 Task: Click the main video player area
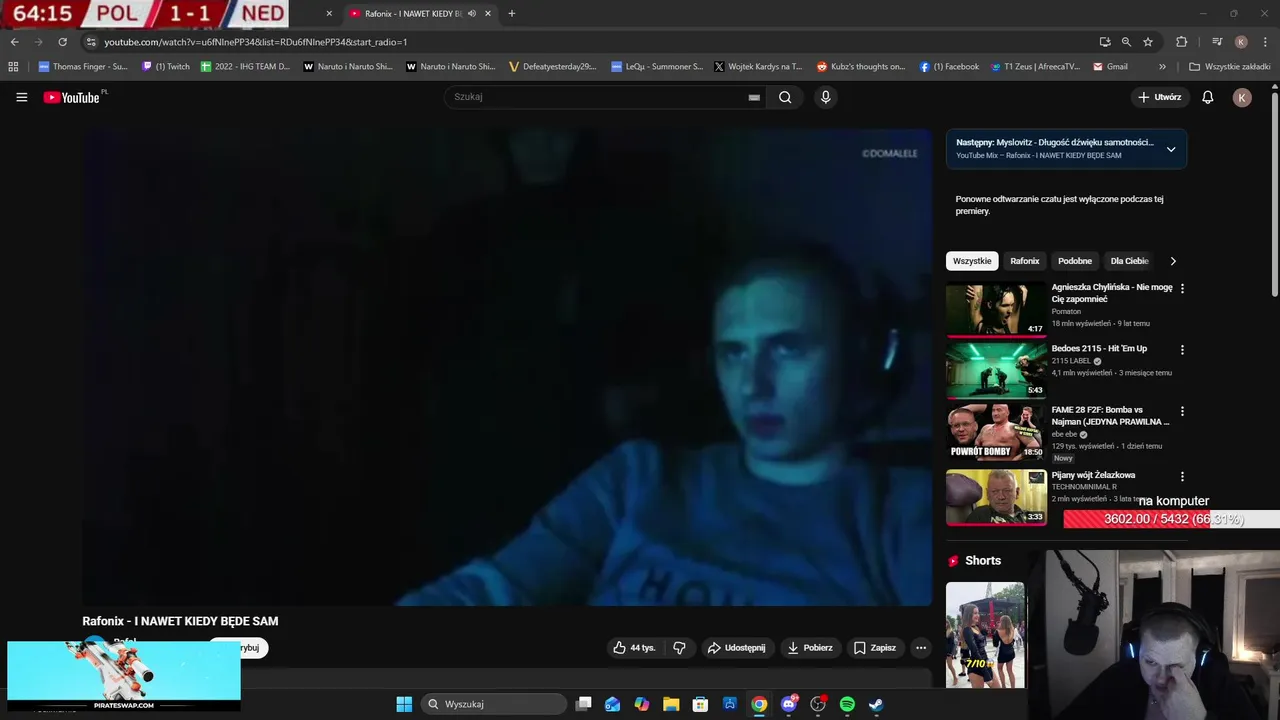(507, 366)
